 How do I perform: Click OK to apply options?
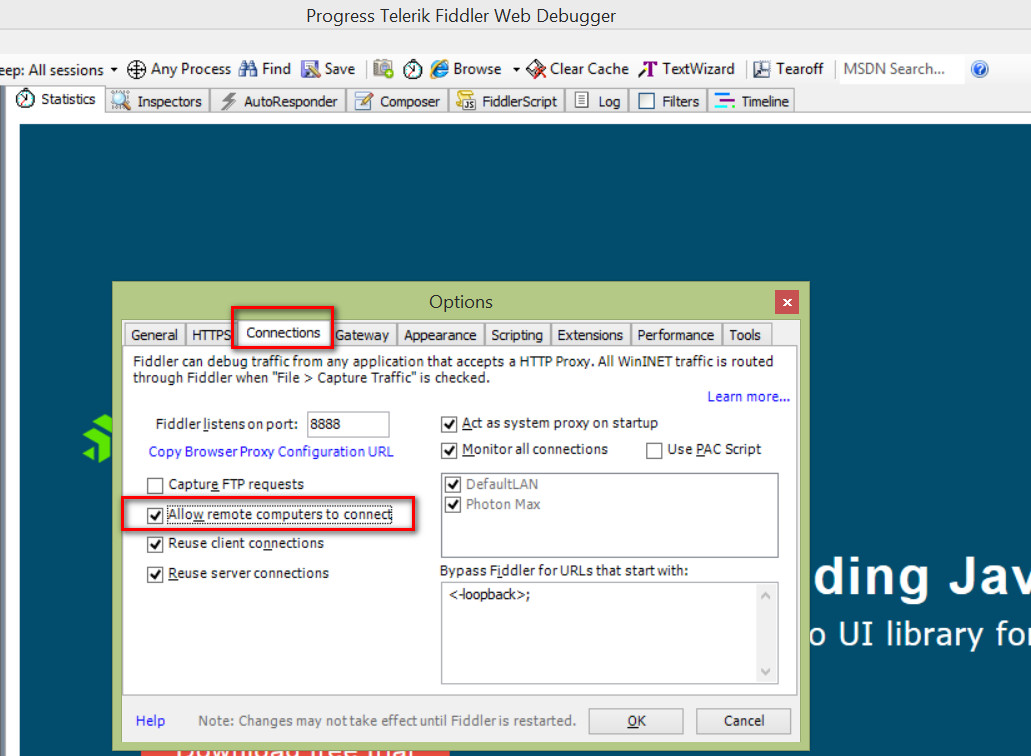click(636, 721)
